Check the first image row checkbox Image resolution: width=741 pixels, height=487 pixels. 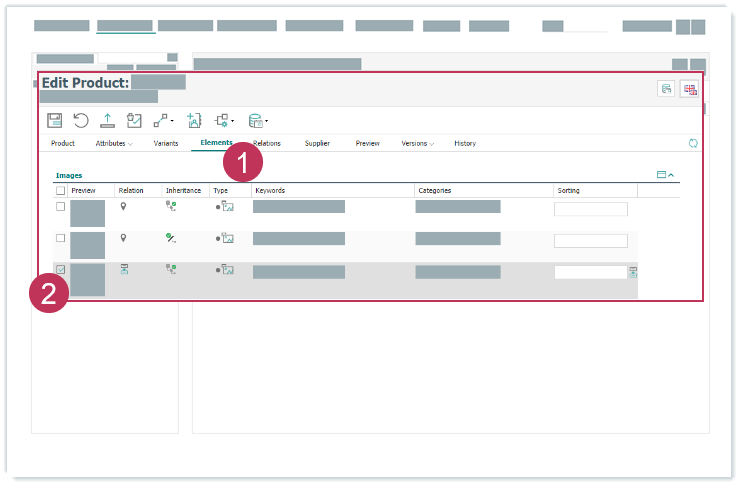point(61,207)
